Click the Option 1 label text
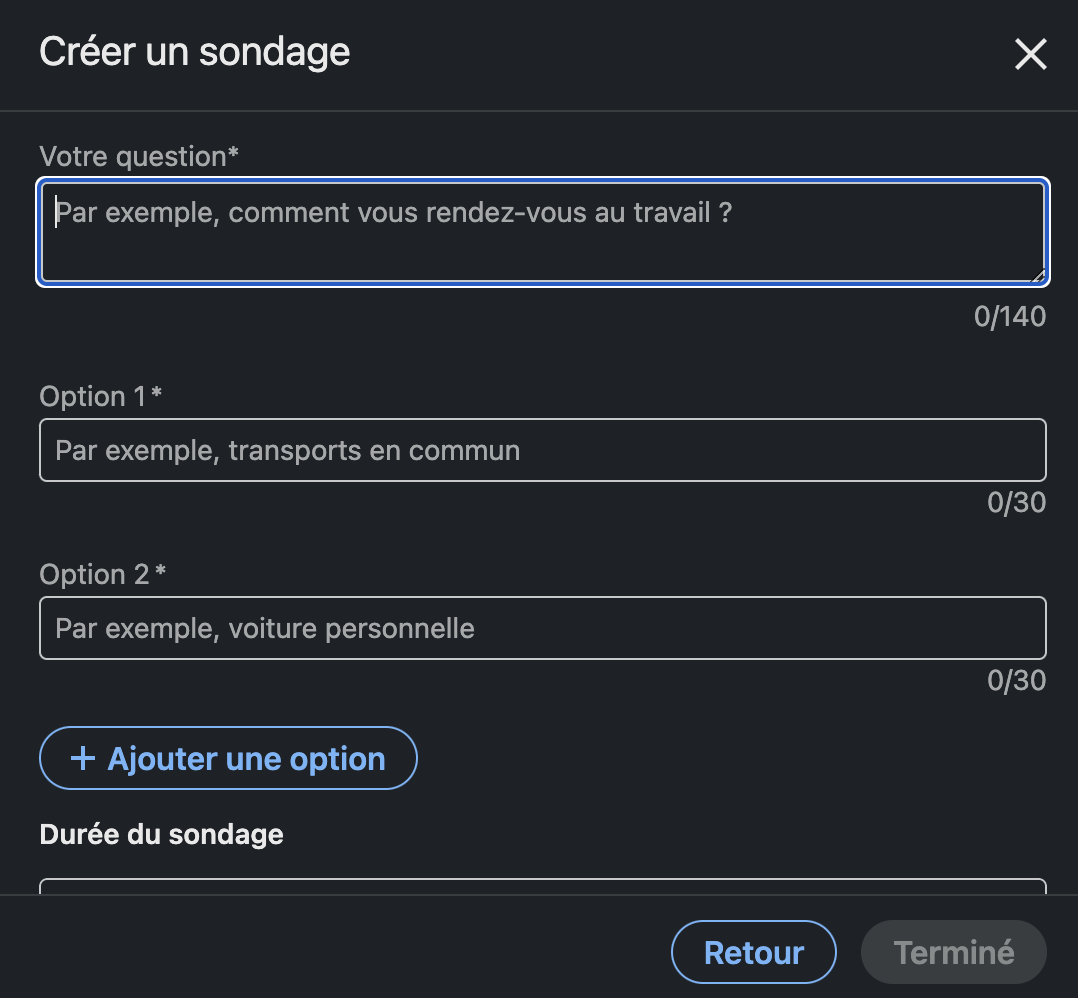This screenshot has width=1078, height=998. (x=92, y=397)
